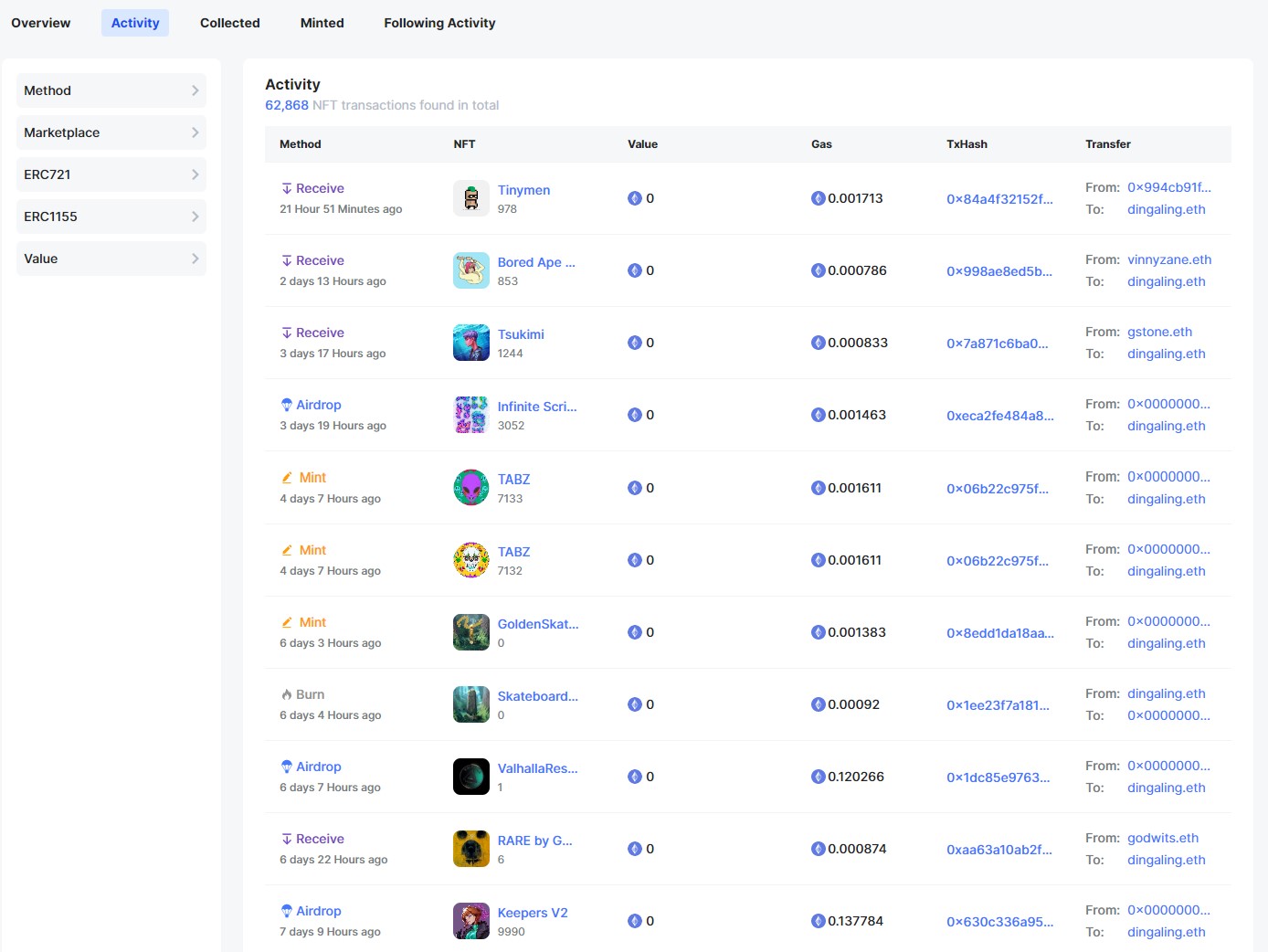Open the ERC721 filter chevron
Image resolution: width=1268 pixels, height=952 pixels.
195,175
